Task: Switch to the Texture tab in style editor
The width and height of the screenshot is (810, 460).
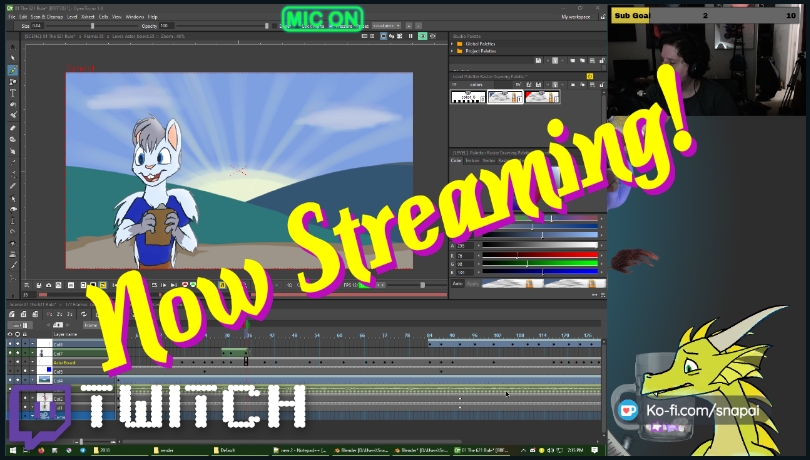Action: click(x=472, y=161)
